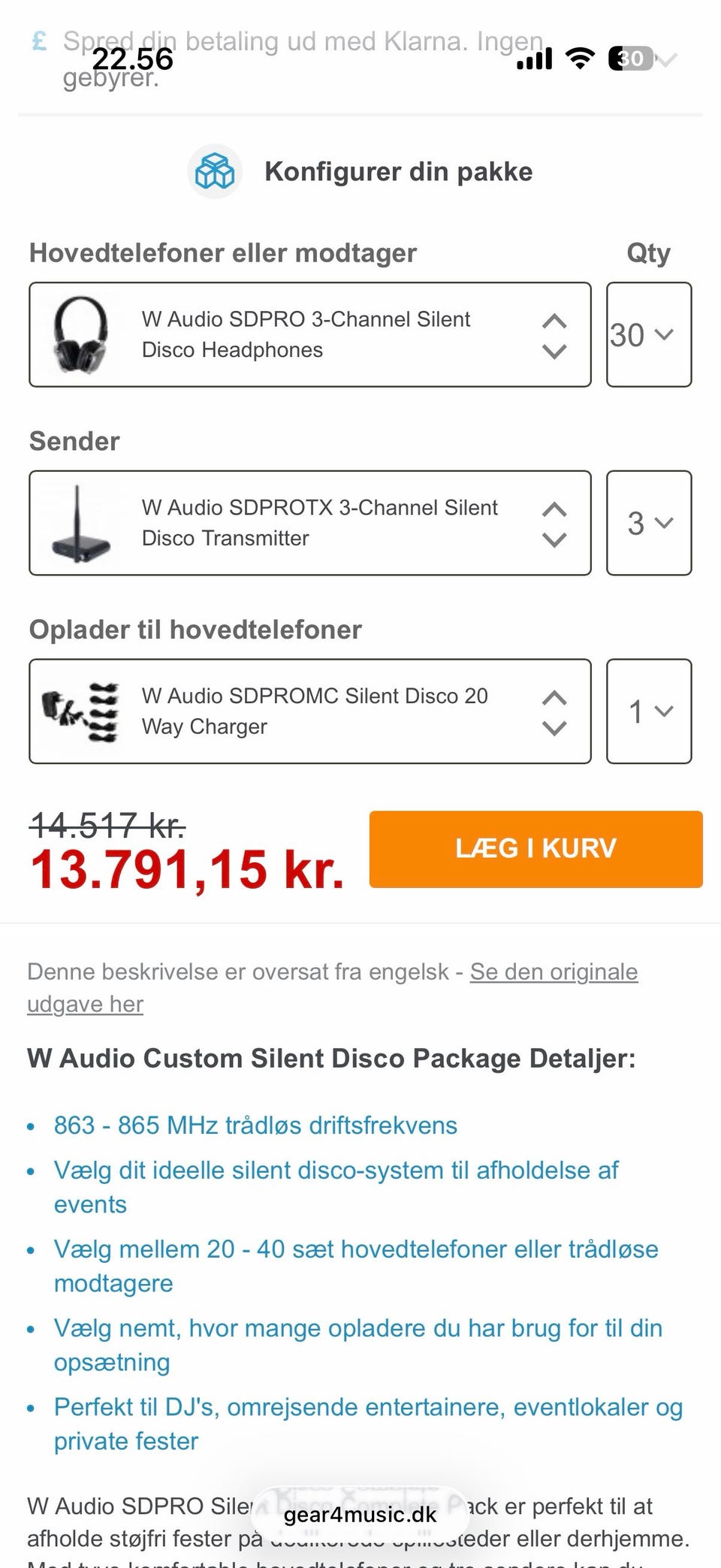Change headphone quantity from 30
This screenshot has height=1568, width=721.
(x=648, y=335)
